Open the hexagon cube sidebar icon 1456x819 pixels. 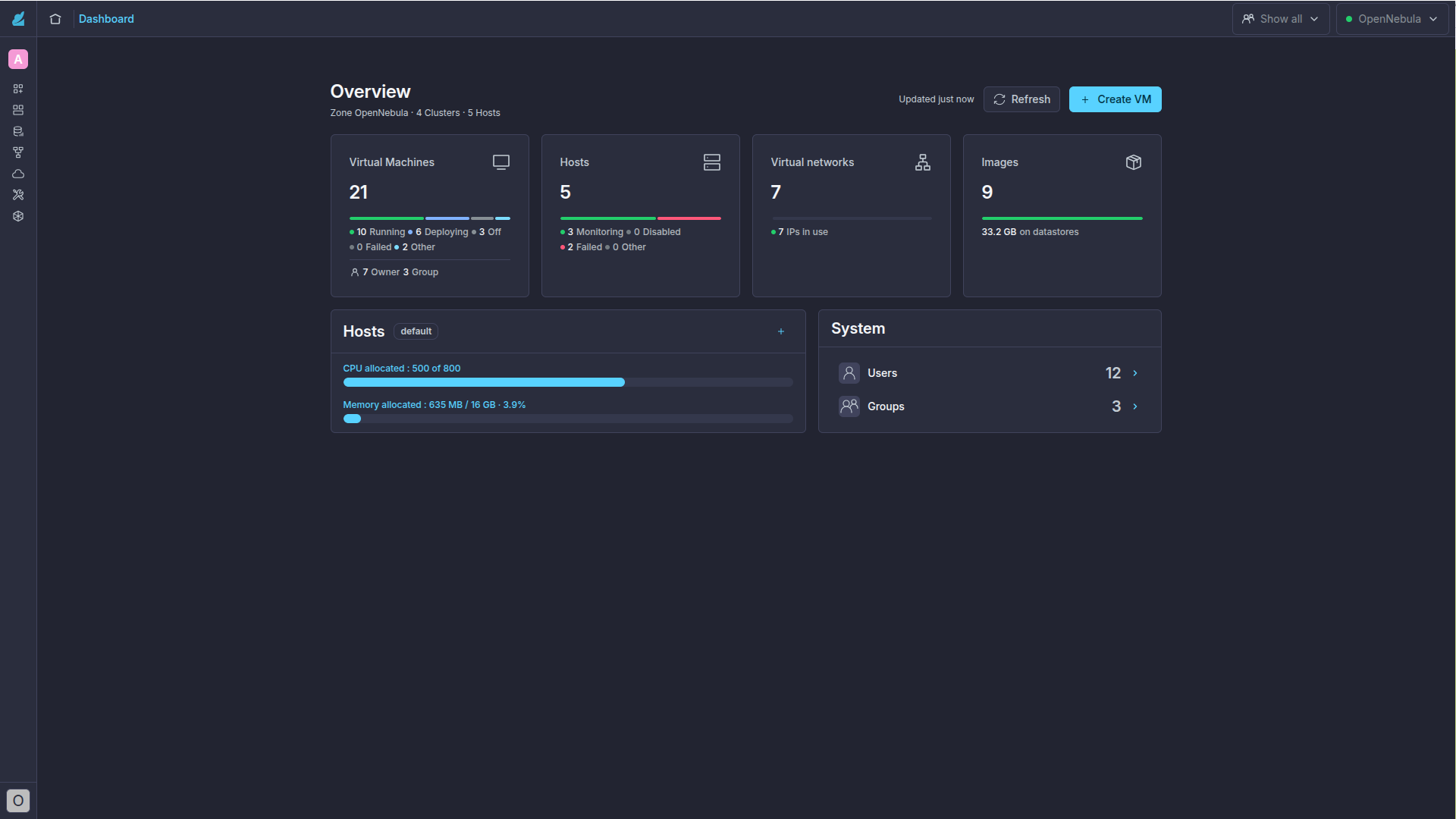pos(18,216)
